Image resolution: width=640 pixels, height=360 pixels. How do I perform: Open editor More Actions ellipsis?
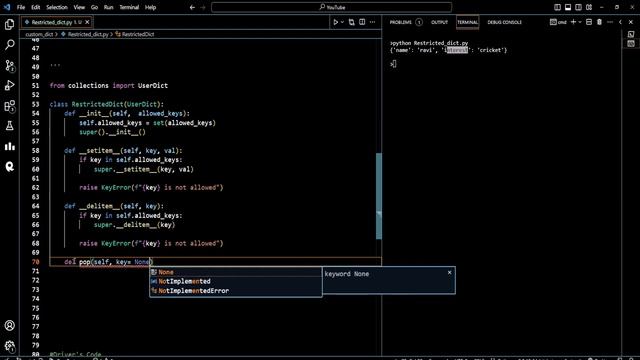372,22
